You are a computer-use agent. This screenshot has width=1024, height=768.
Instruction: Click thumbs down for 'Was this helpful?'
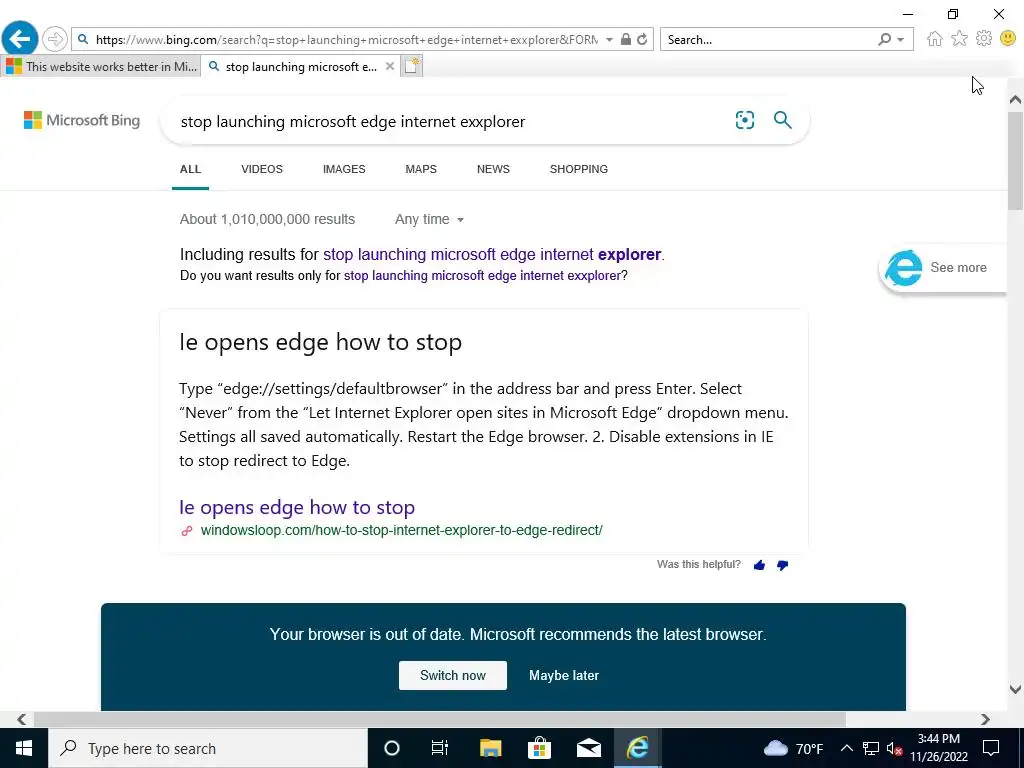point(782,565)
